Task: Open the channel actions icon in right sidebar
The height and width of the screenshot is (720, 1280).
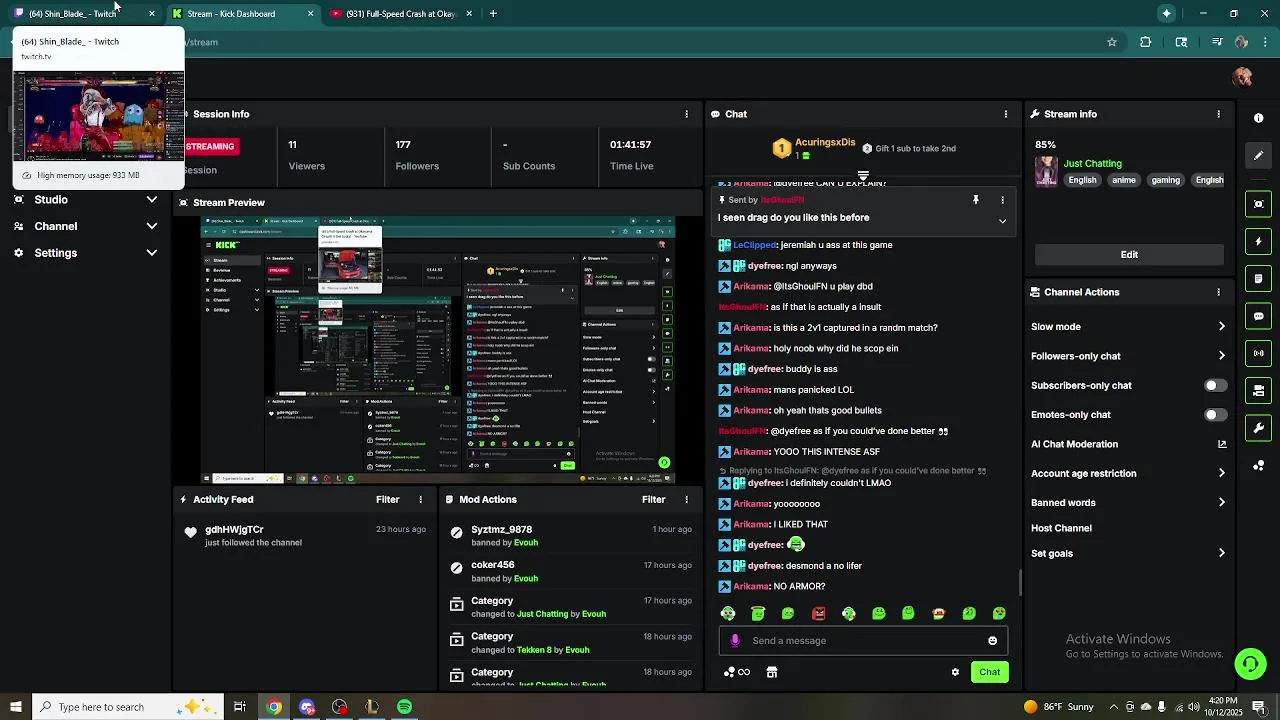Action: click(1258, 391)
